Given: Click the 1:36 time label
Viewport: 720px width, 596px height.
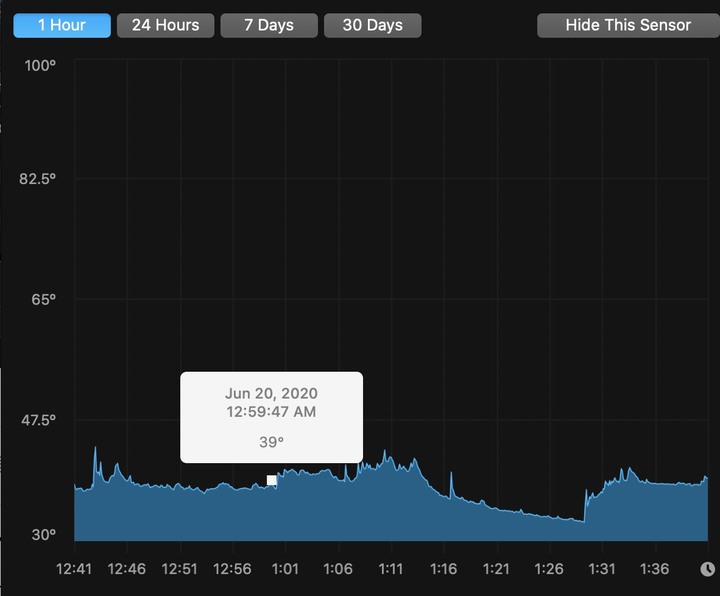Looking at the screenshot, I should click(655, 569).
